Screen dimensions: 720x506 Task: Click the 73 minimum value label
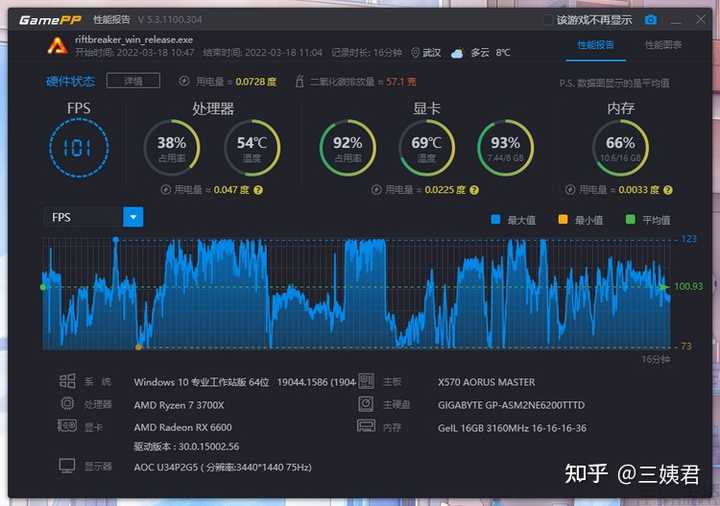click(686, 346)
